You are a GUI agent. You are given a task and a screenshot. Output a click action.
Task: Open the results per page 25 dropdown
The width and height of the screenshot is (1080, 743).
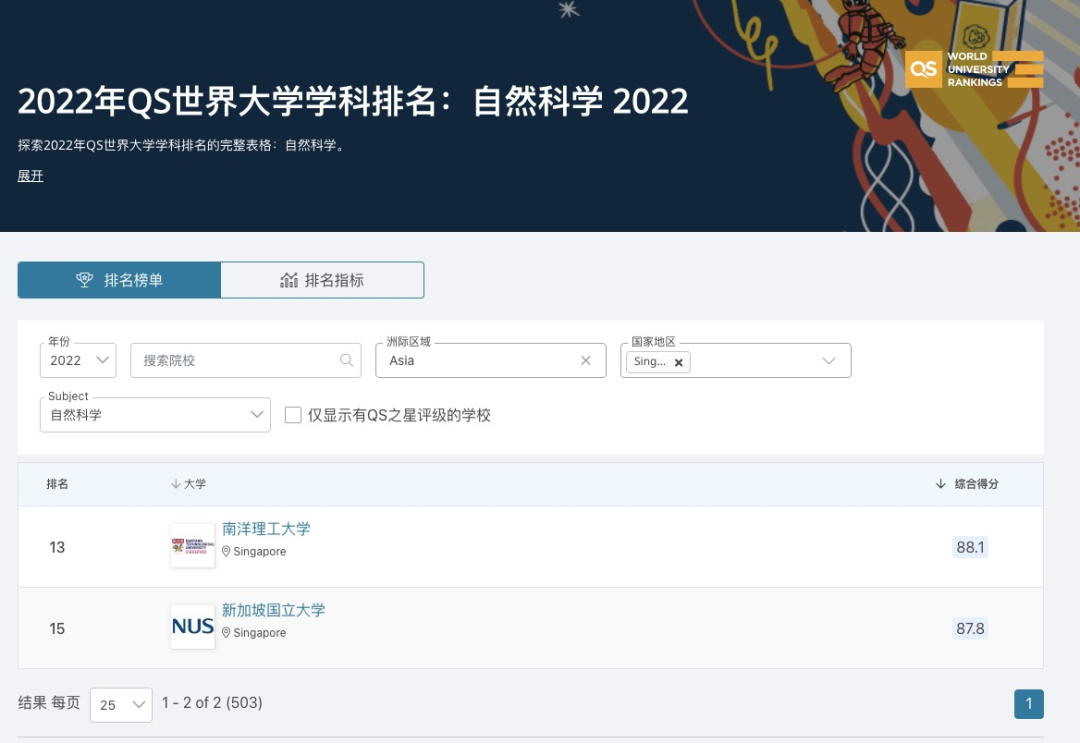click(x=121, y=704)
